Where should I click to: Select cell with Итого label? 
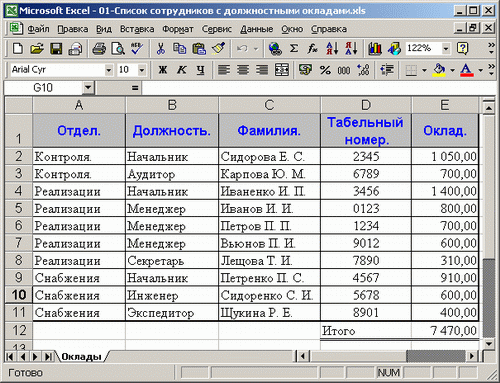[366, 330]
